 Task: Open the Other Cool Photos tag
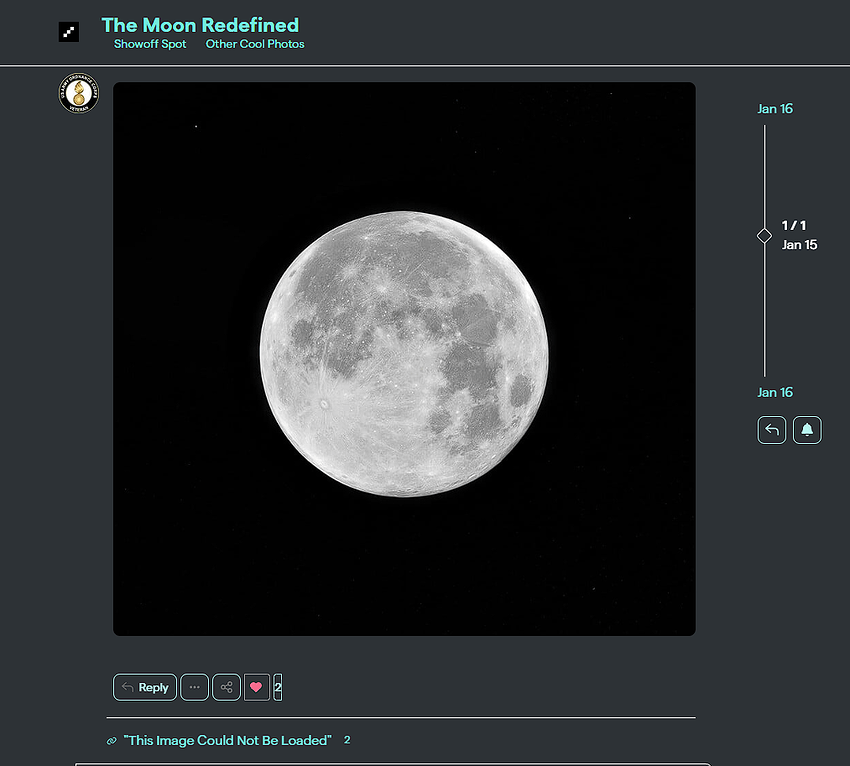[255, 44]
